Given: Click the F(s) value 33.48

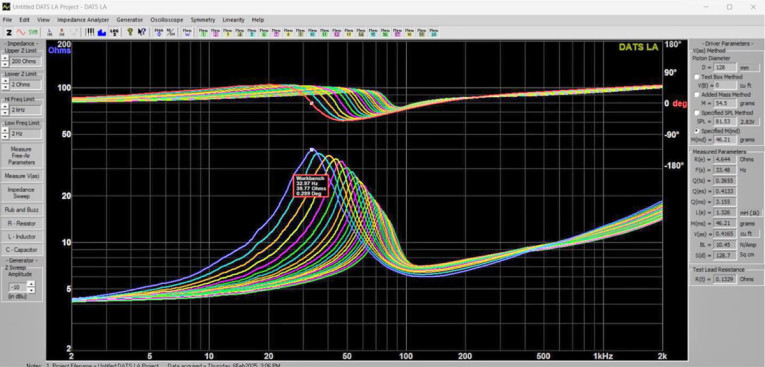Looking at the screenshot, I should click(724, 170).
